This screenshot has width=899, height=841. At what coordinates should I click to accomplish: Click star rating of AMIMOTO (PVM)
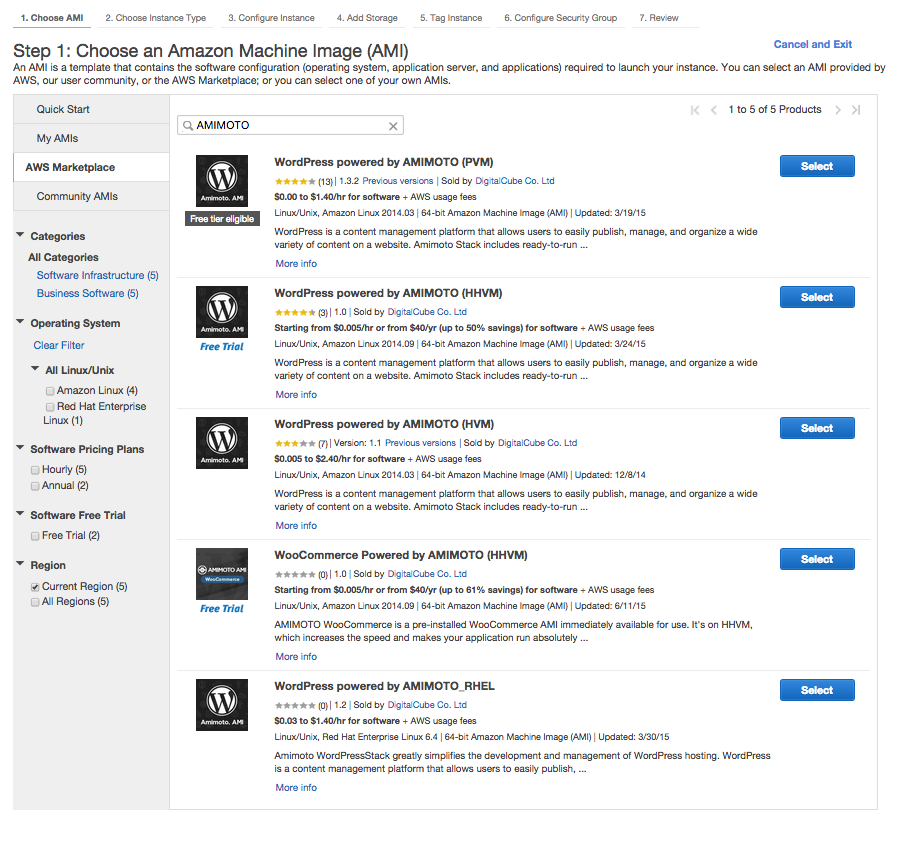(x=295, y=182)
